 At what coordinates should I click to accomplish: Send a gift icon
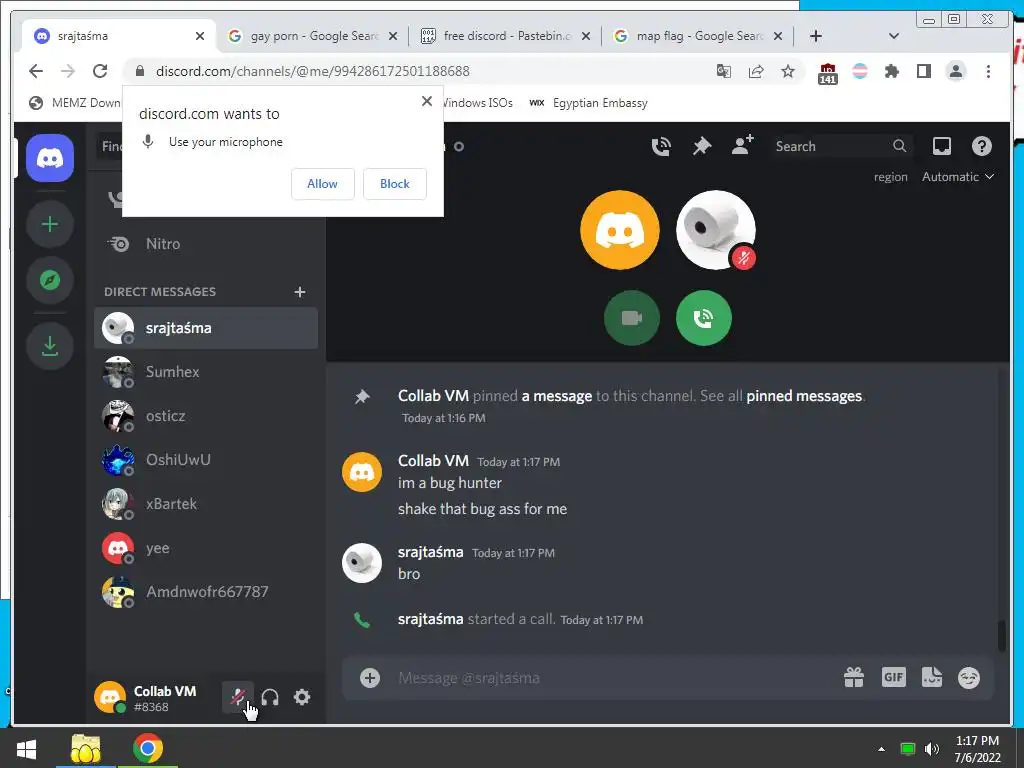coord(854,678)
